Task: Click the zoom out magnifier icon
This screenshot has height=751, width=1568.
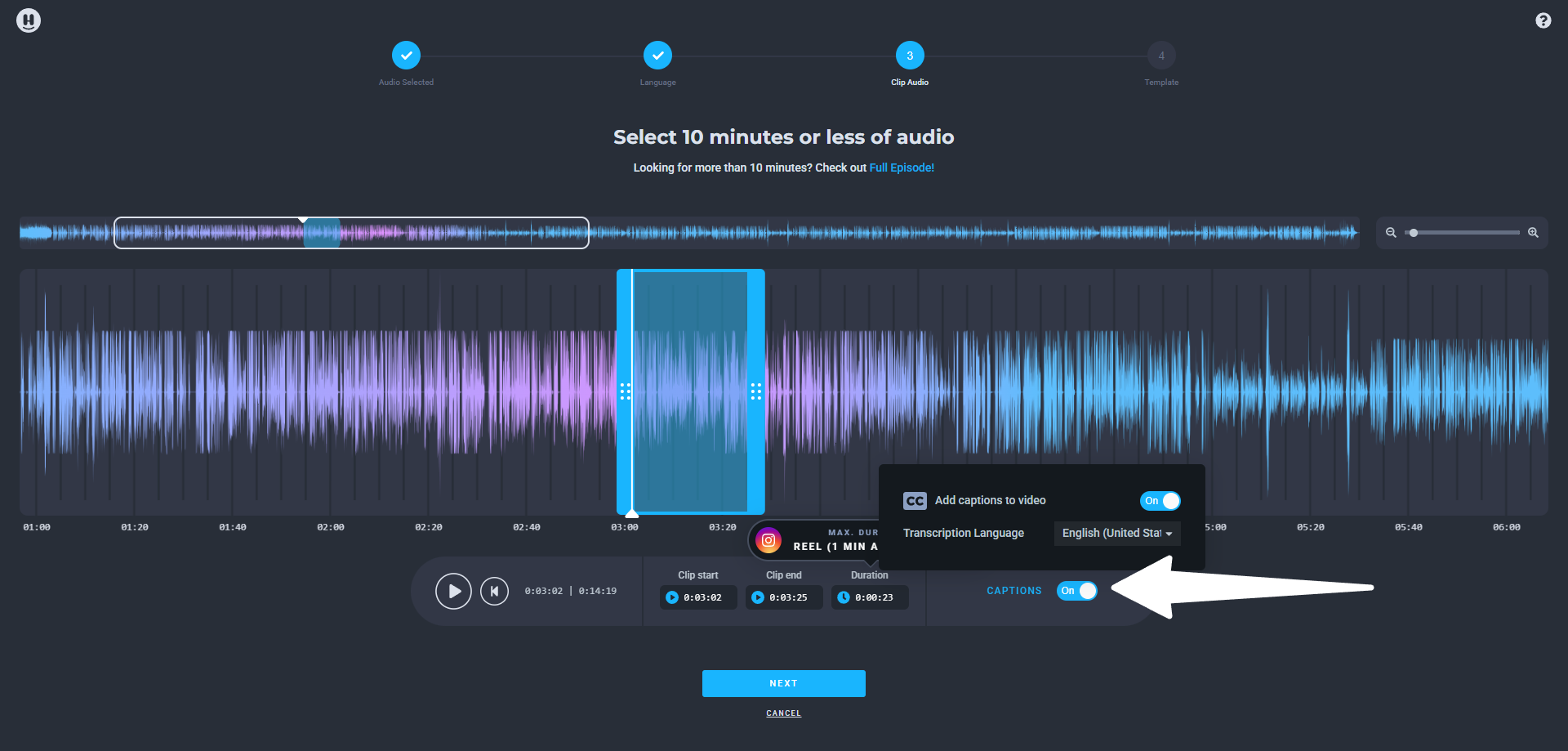Action: tap(1391, 233)
